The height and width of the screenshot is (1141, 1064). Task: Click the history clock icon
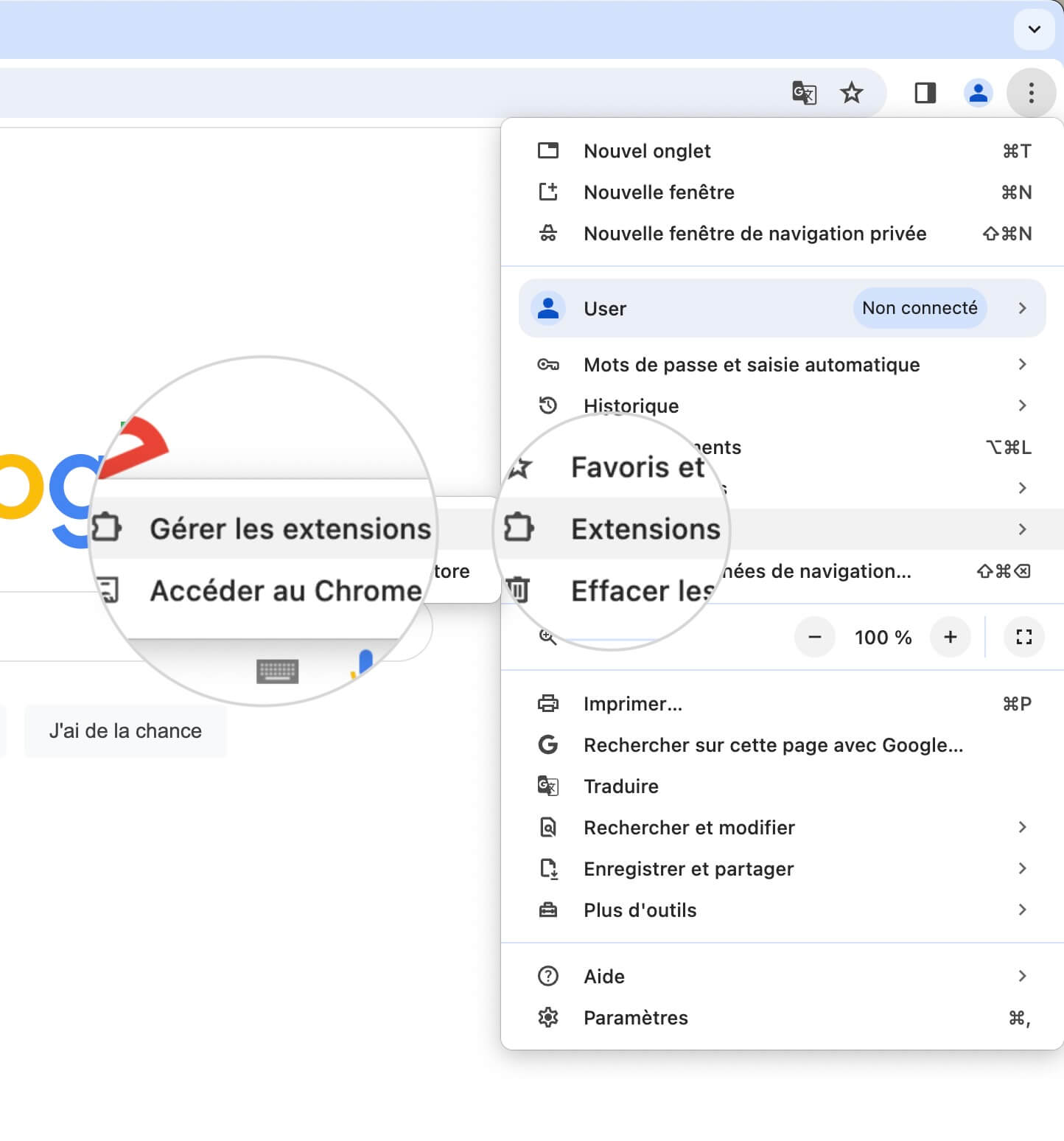coord(548,405)
